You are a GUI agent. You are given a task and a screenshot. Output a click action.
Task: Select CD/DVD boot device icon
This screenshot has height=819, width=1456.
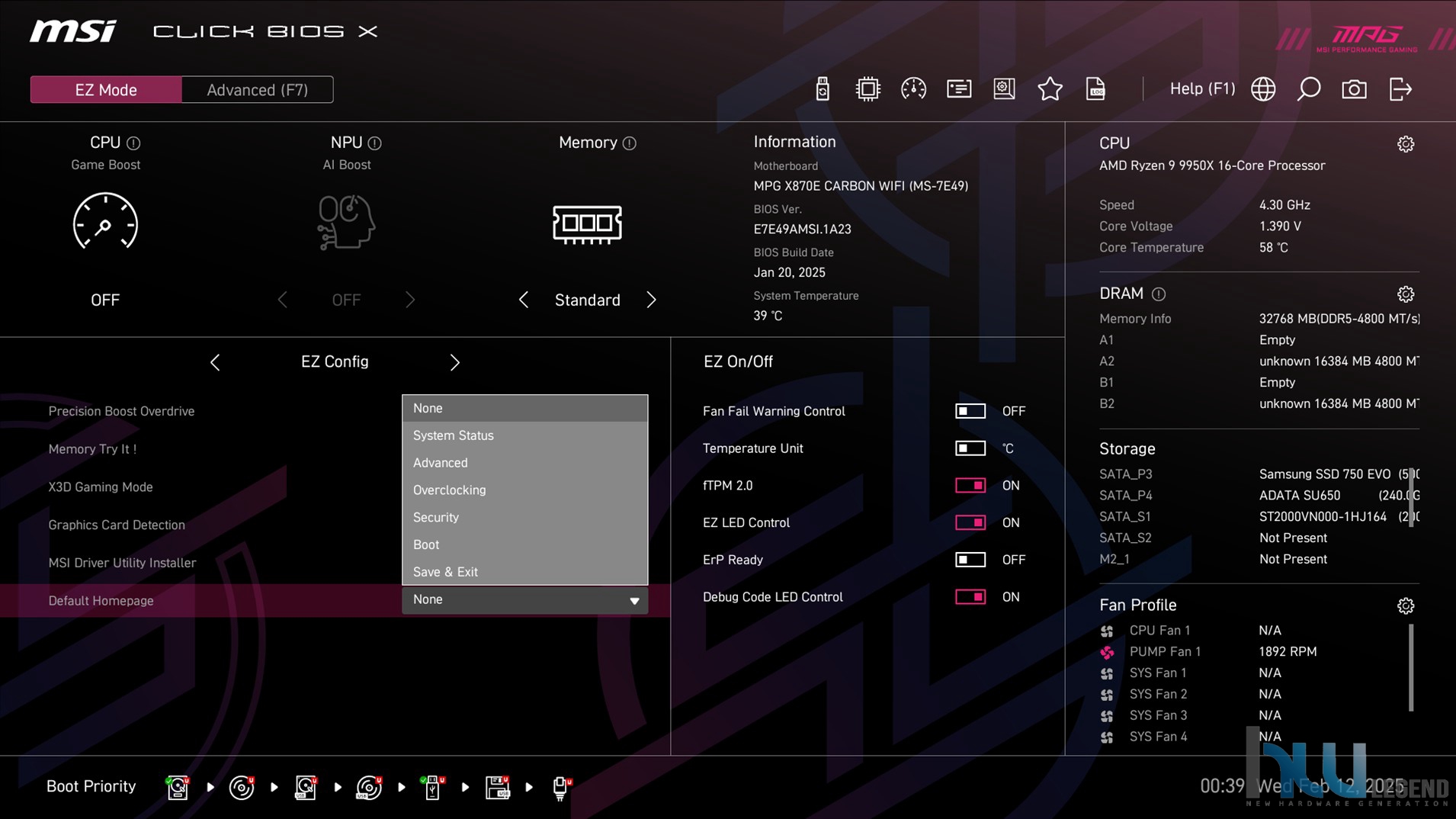[x=242, y=787]
